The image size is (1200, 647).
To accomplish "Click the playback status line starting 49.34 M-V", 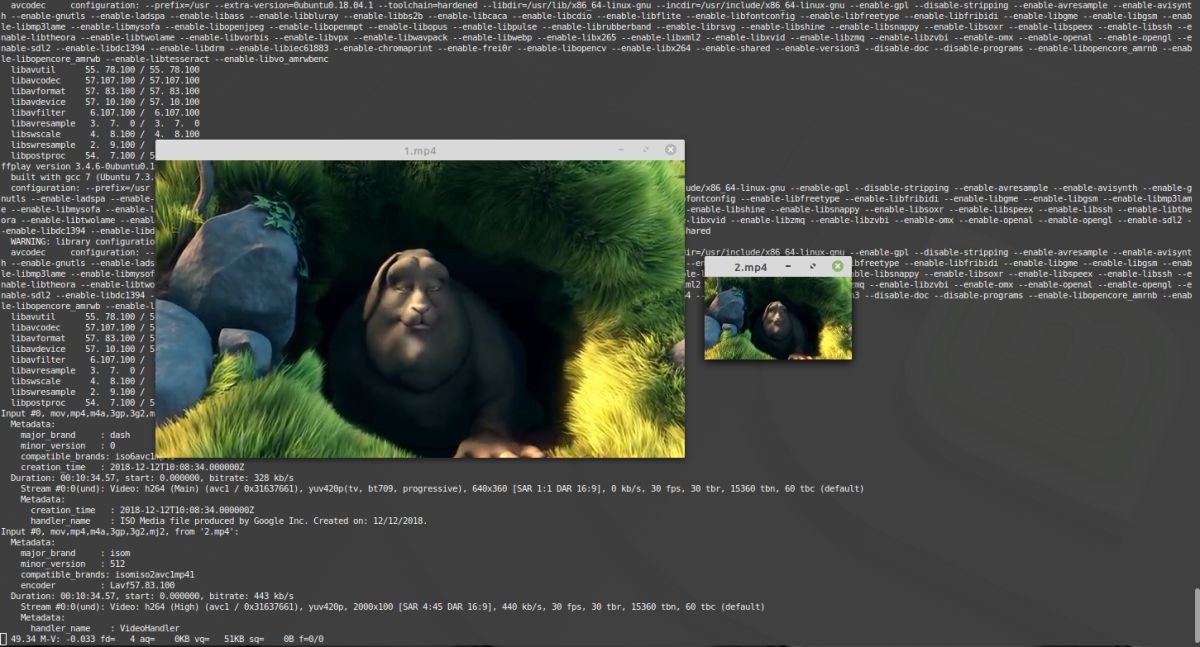I will (x=165, y=639).
